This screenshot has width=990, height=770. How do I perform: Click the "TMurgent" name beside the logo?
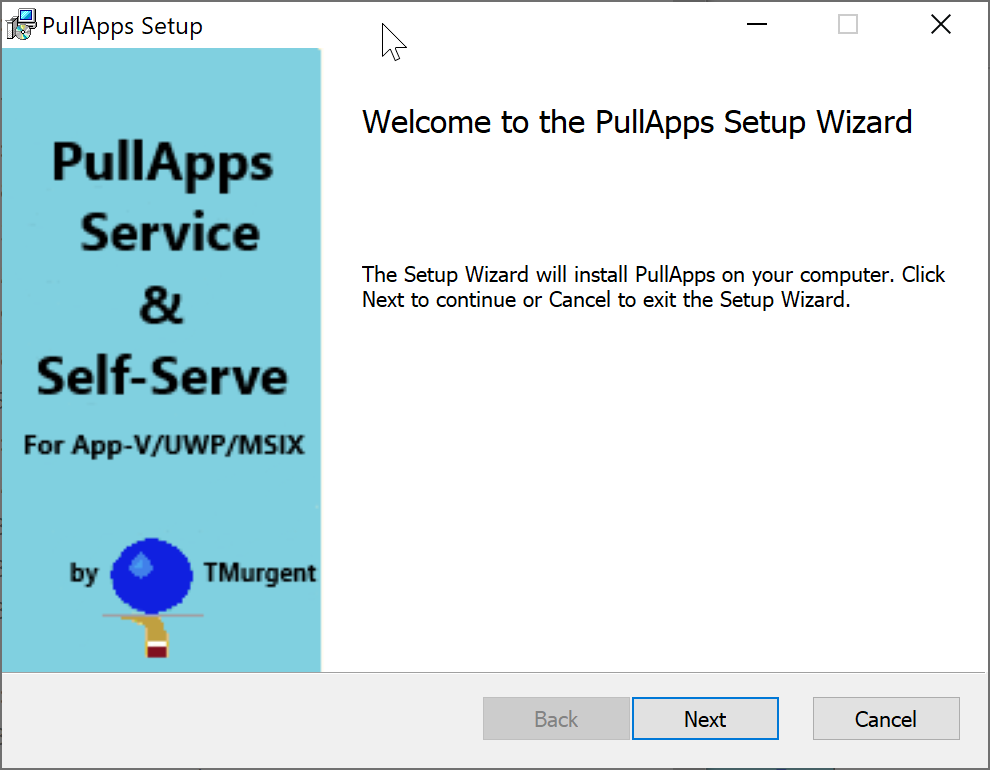pyautogui.click(x=259, y=573)
